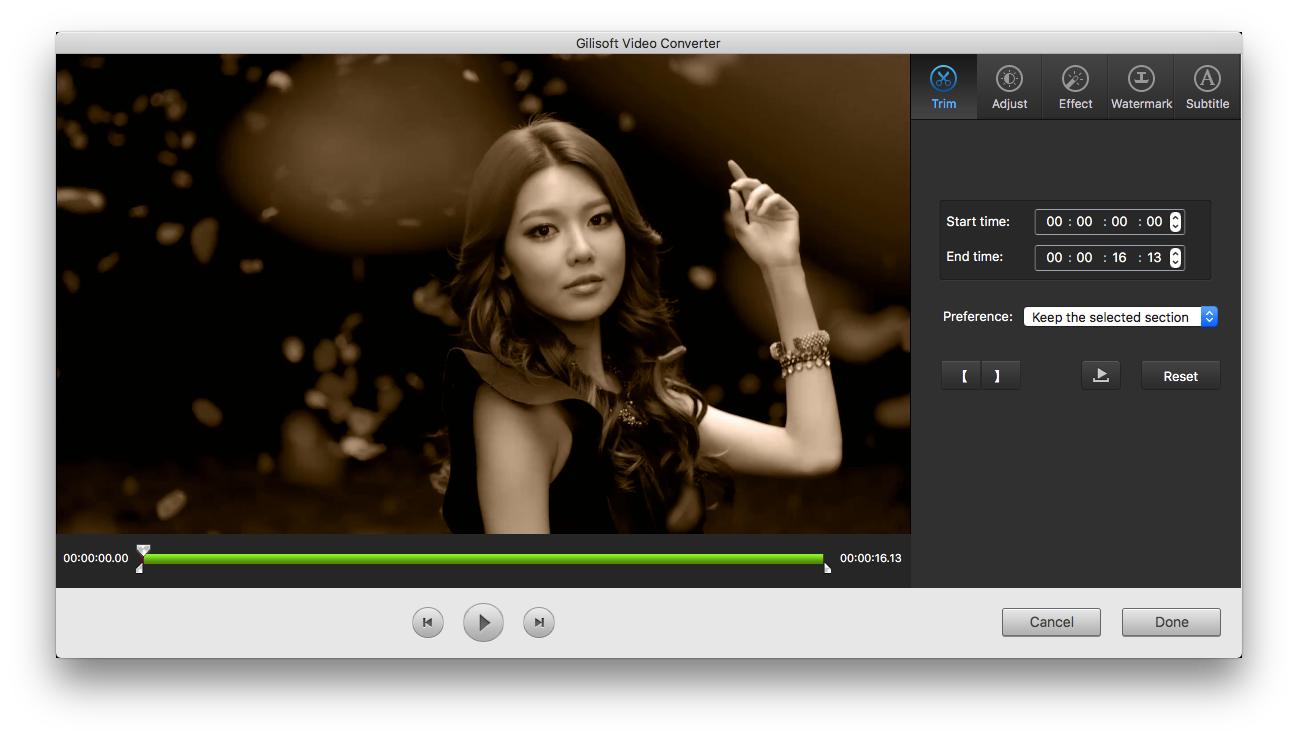Click the set end point bracket button
Viewport: 1298px width, 738px height.
[x=998, y=376]
